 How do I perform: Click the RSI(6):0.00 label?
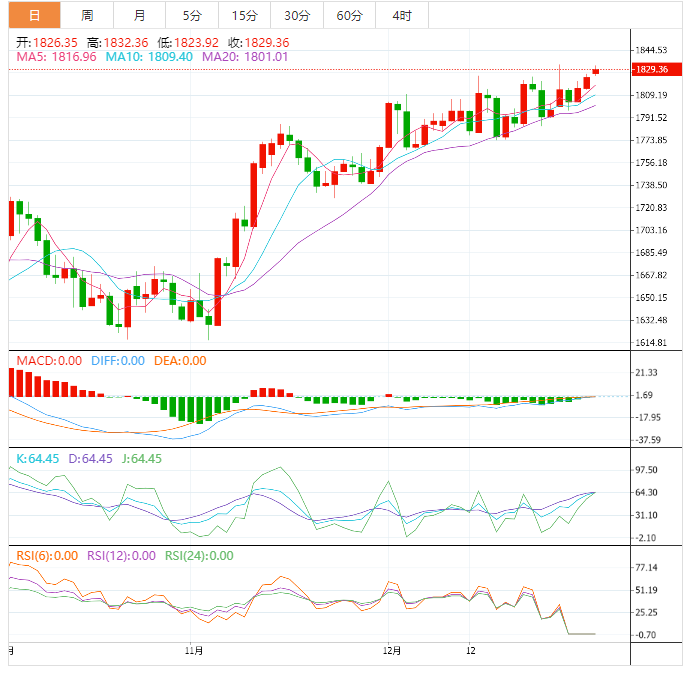[x=47, y=556]
